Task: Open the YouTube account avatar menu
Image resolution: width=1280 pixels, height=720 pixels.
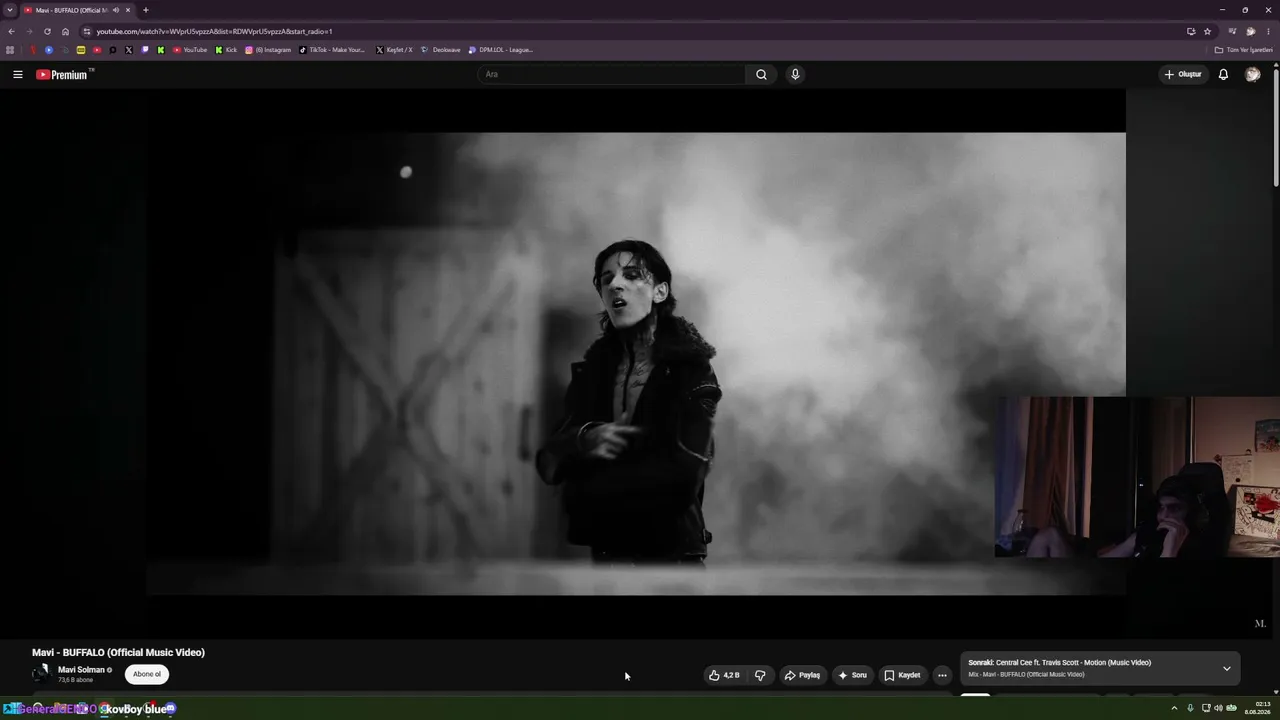Action: pyautogui.click(x=1252, y=74)
